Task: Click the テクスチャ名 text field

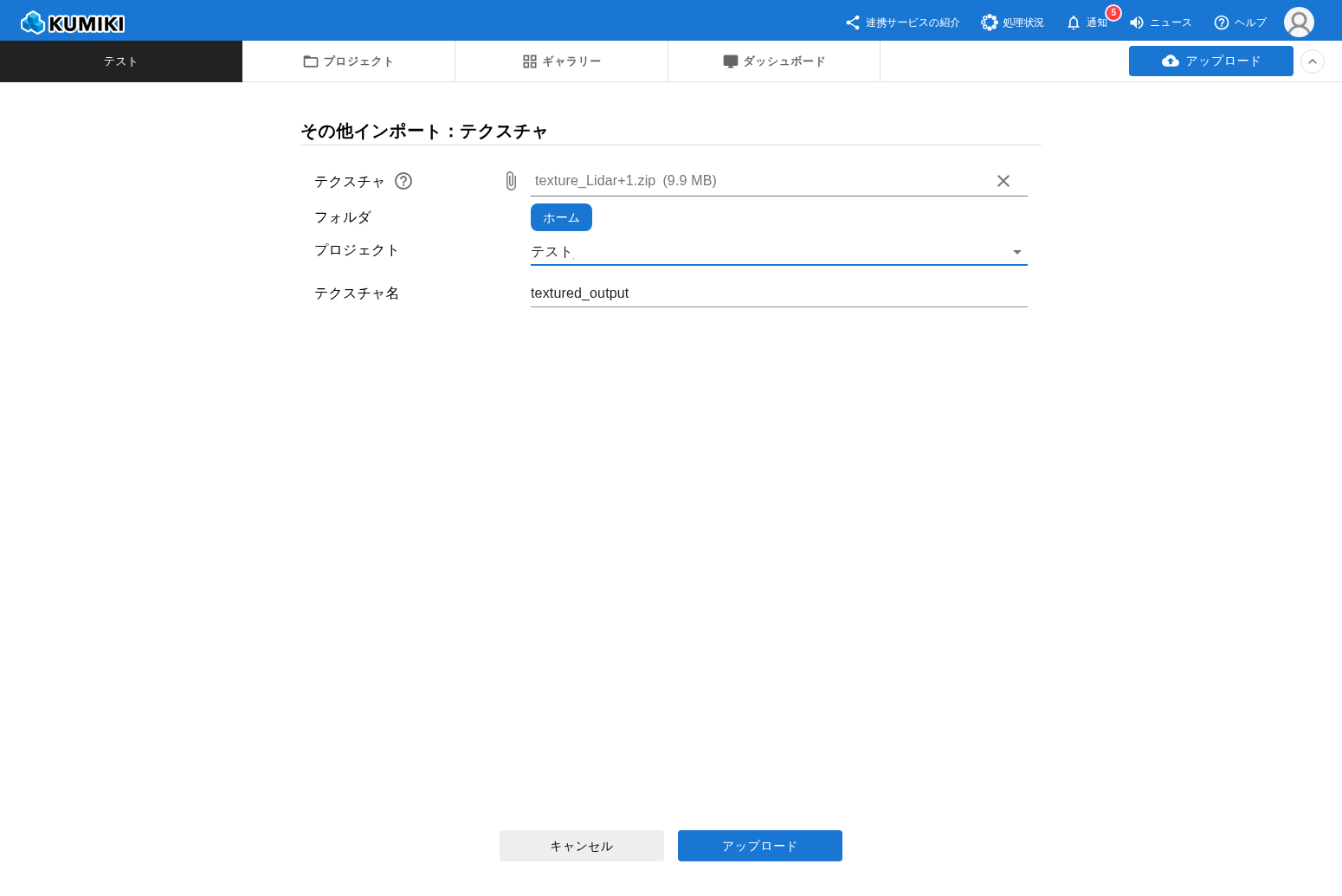Action: 778,293
